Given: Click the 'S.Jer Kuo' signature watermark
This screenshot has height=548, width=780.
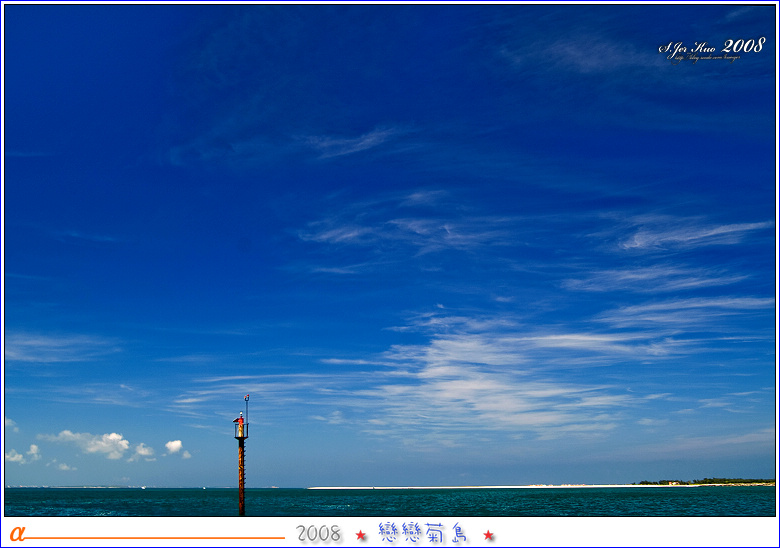Looking at the screenshot, I should [x=687, y=47].
